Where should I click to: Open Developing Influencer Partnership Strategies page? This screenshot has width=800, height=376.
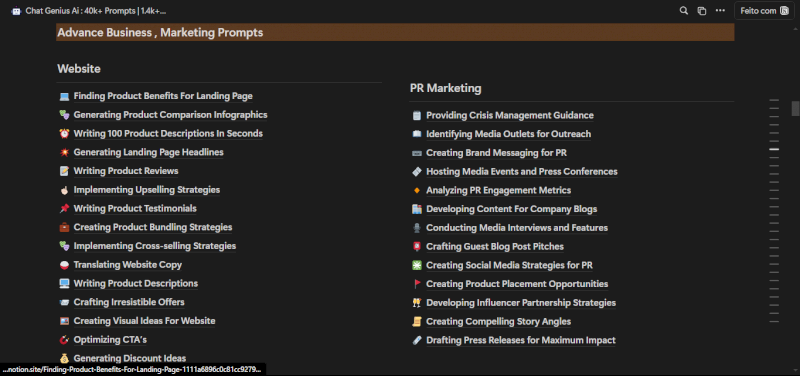click(521, 303)
